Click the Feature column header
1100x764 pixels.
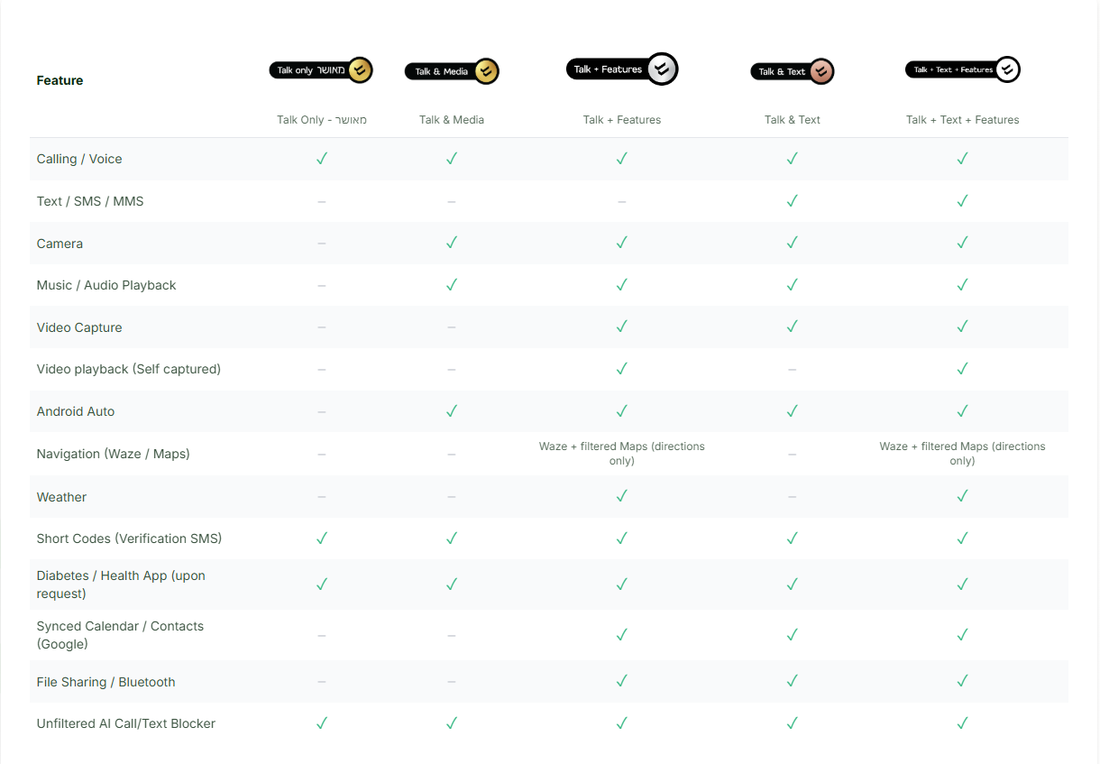coord(60,80)
